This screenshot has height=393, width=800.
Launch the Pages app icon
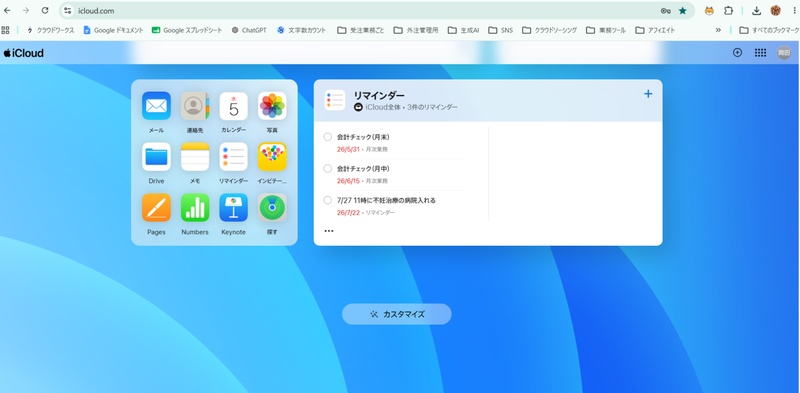point(156,207)
